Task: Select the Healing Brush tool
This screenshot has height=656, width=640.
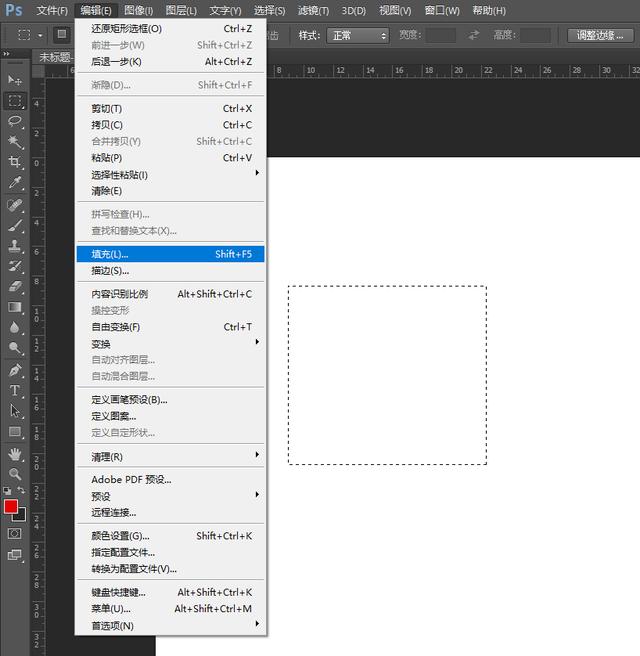Action: [15, 205]
